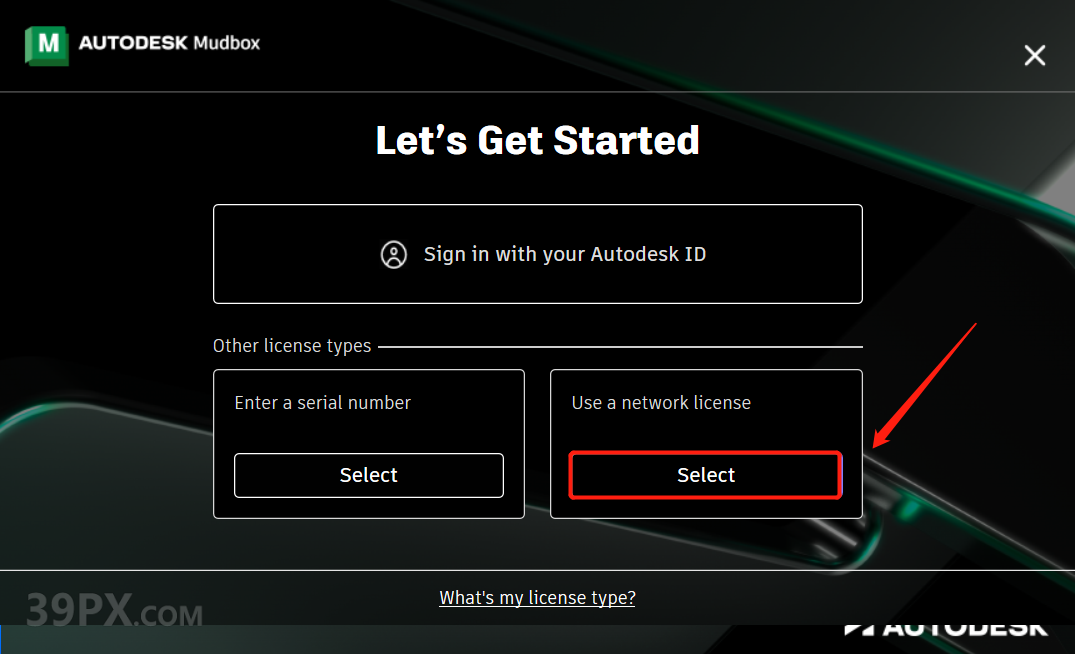Click the Mudbox word in the title
This screenshot has width=1075, height=654.
pyautogui.click(x=229, y=43)
